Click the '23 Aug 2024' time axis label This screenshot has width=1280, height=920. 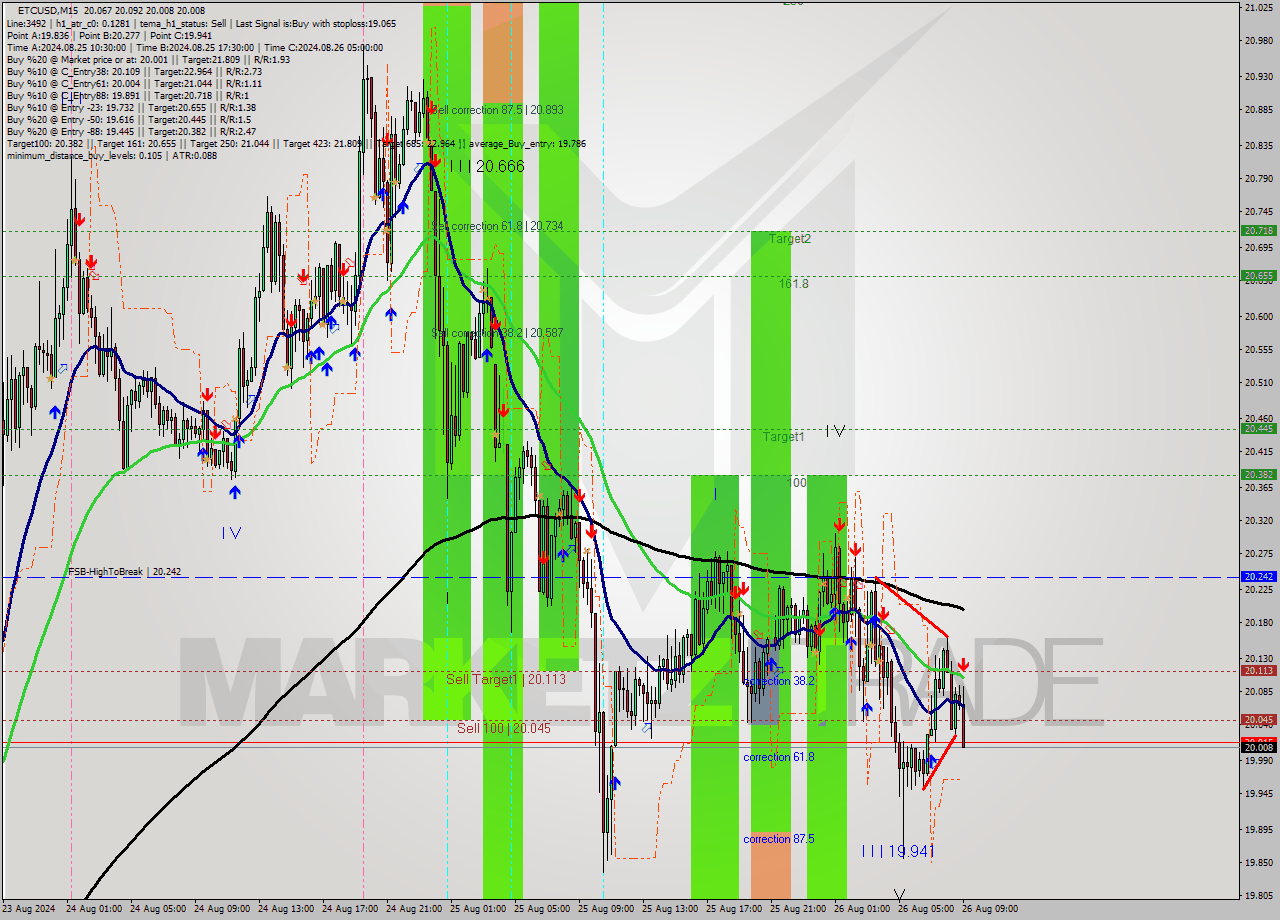(x=30, y=909)
